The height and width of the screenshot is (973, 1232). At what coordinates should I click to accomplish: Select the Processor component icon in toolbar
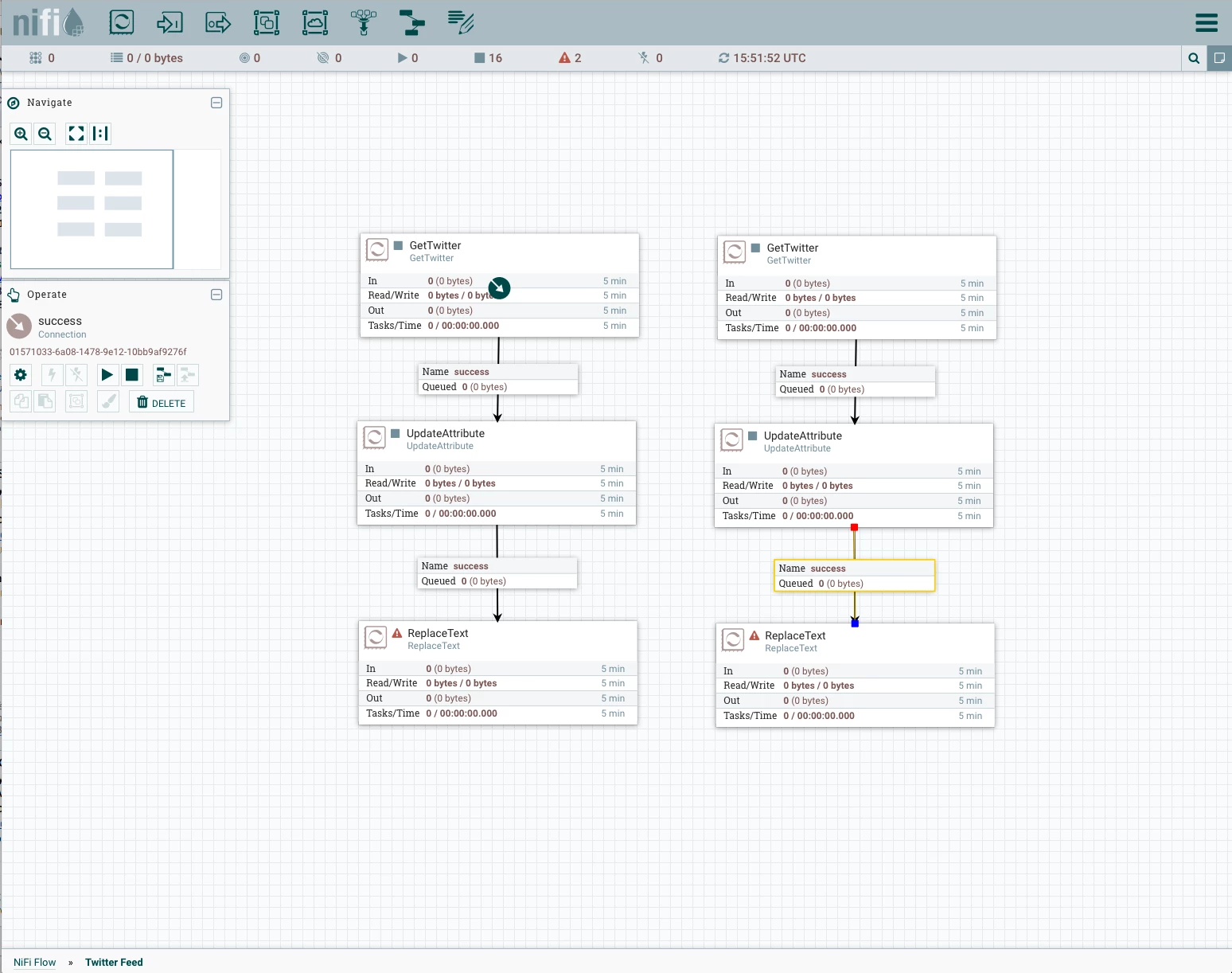click(x=121, y=22)
